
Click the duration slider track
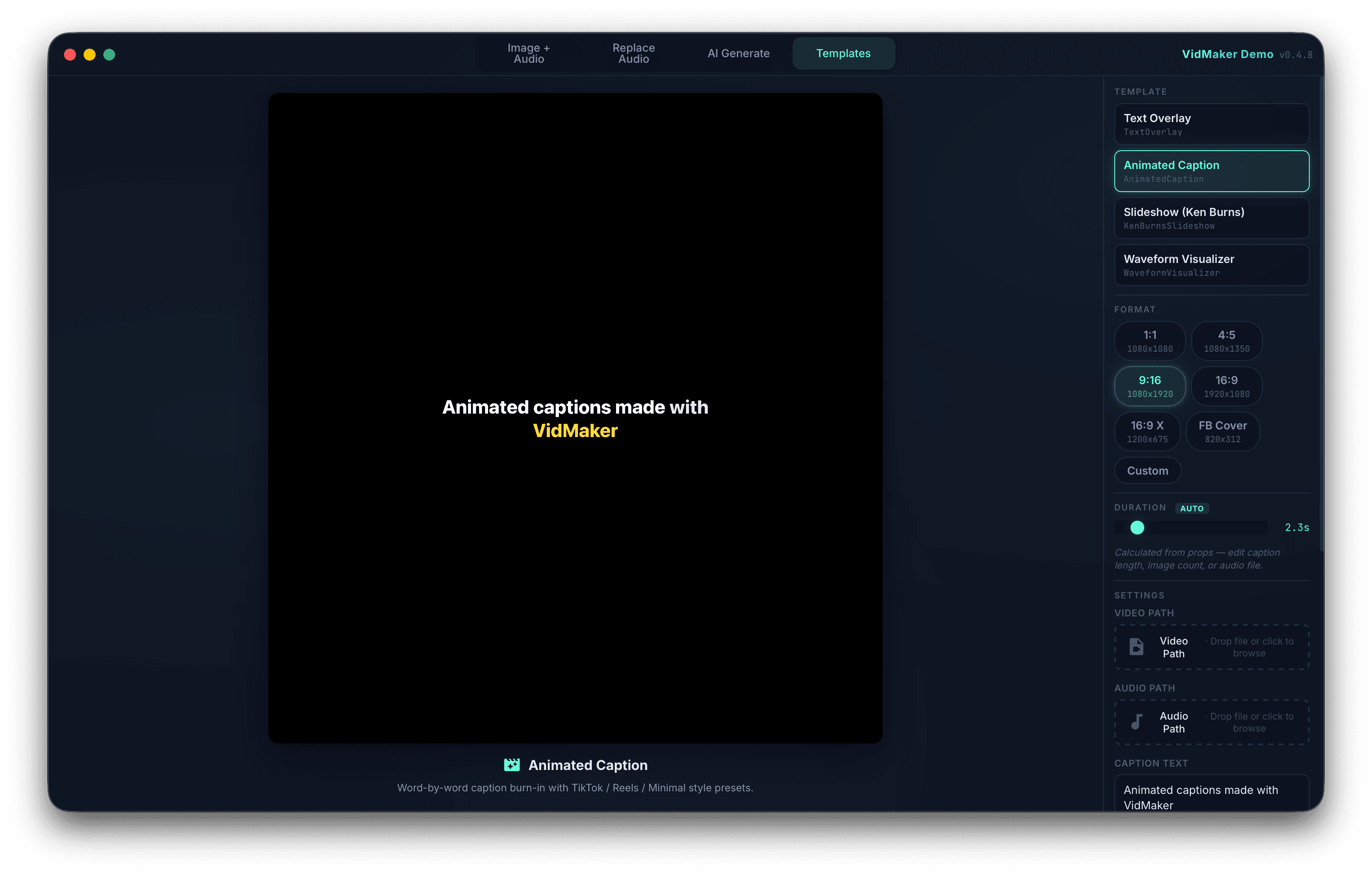coord(1190,528)
